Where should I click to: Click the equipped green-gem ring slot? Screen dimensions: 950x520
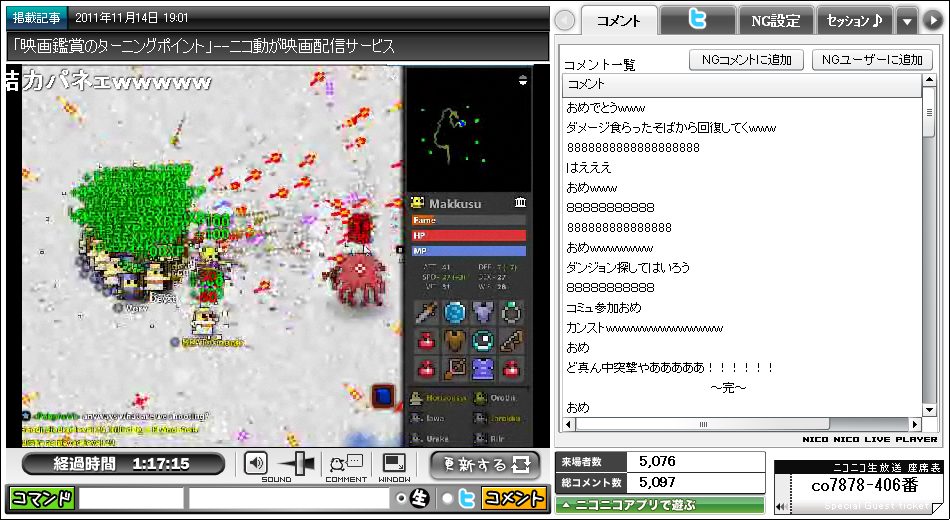tap(511, 313)
